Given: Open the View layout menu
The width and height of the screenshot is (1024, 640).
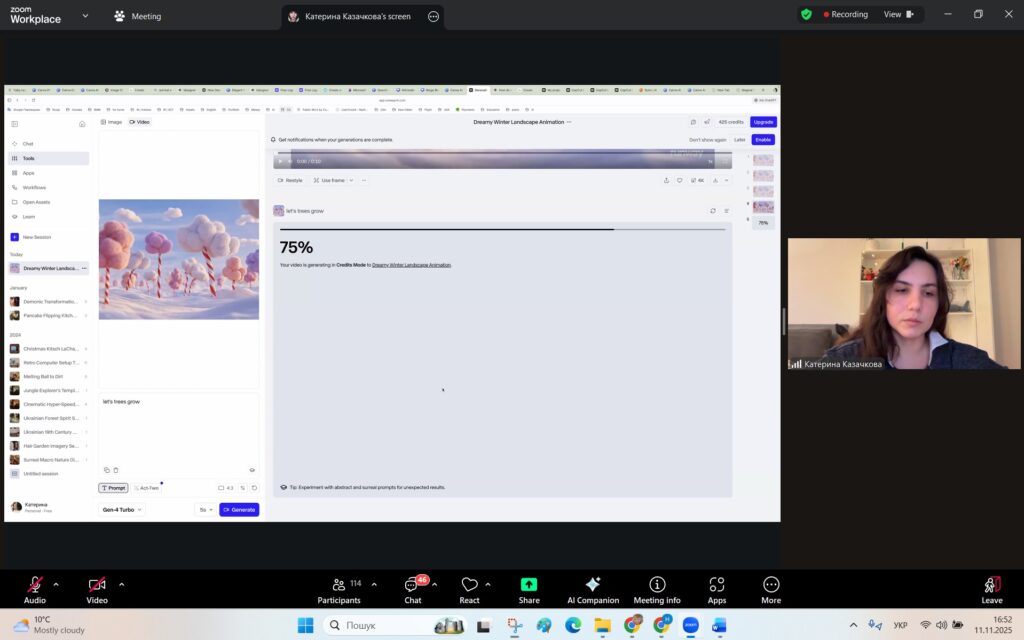Looking at the screenshot, I should tap(897, 15).
